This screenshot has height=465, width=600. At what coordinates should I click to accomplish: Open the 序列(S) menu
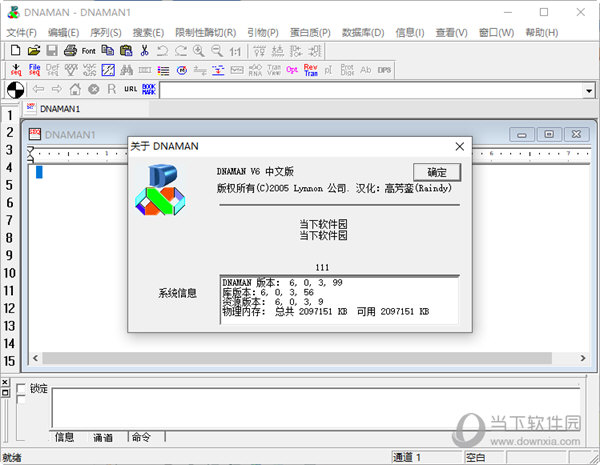pyautogui.click(x=106, y=33)
